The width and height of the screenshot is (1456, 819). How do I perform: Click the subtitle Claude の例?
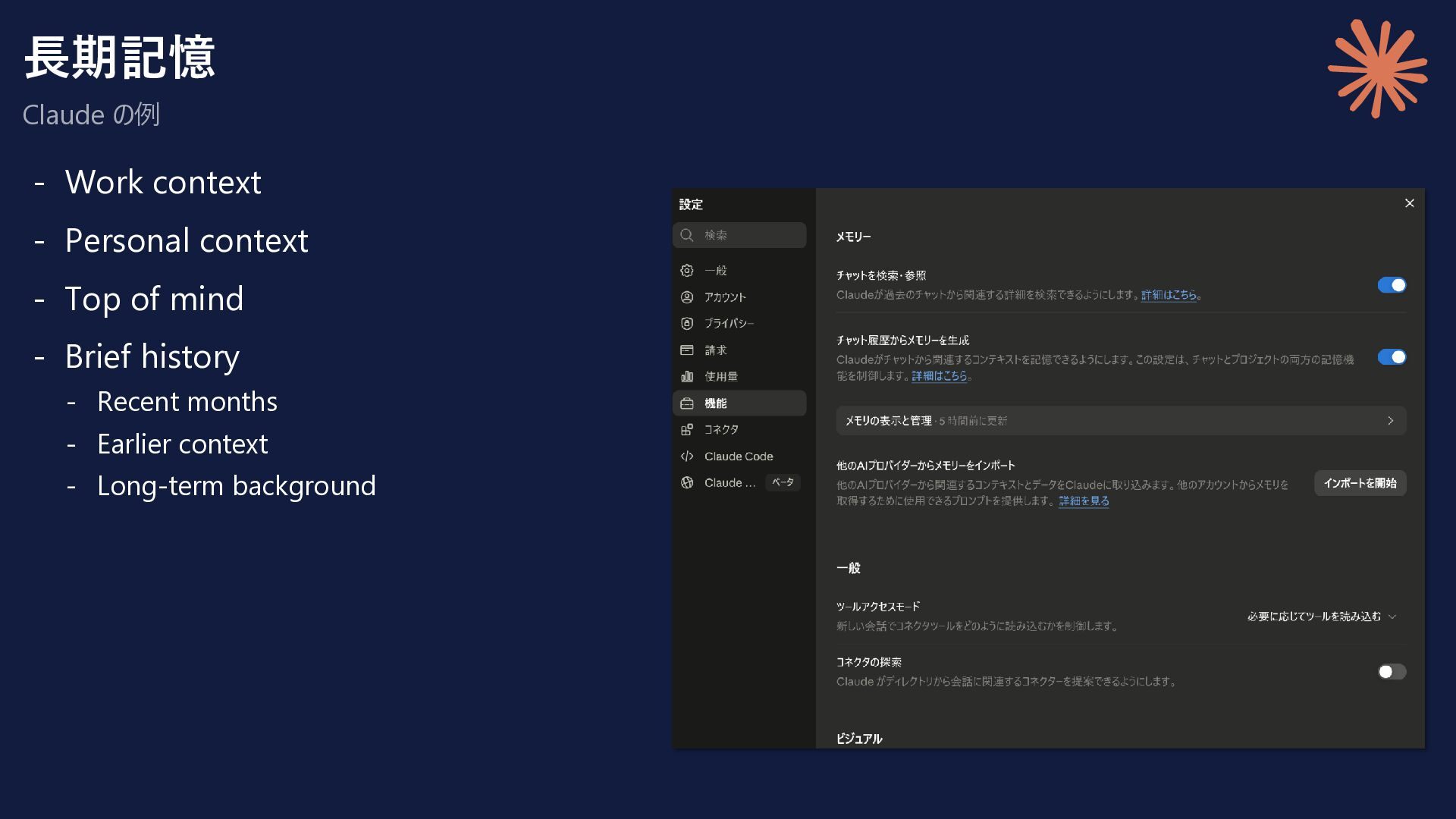91,115
